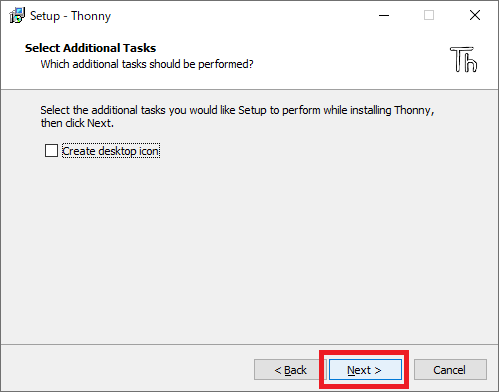Cancel the Thonny installation
499x392 pixels.
point(450,370)
